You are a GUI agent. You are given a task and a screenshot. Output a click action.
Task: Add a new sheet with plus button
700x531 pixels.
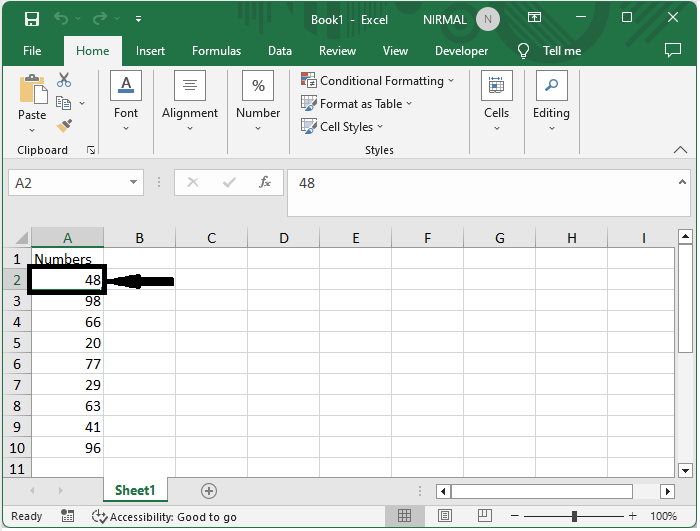209,491
